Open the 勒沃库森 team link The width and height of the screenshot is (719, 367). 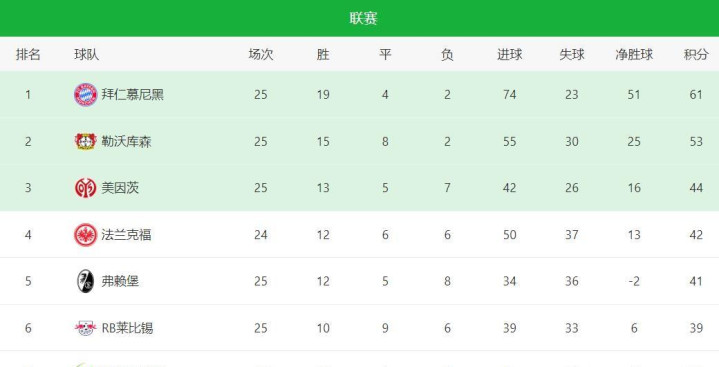click(127, 141)
